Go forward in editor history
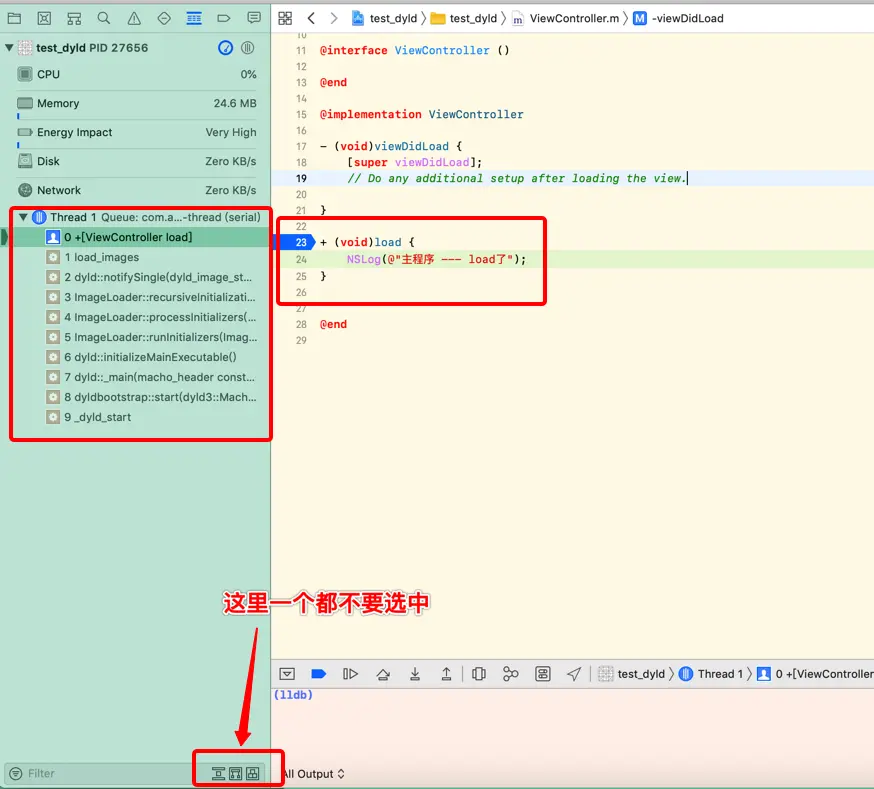Viewport: 874px width, 789px height. pyautogui.click(x=334, y=18)
